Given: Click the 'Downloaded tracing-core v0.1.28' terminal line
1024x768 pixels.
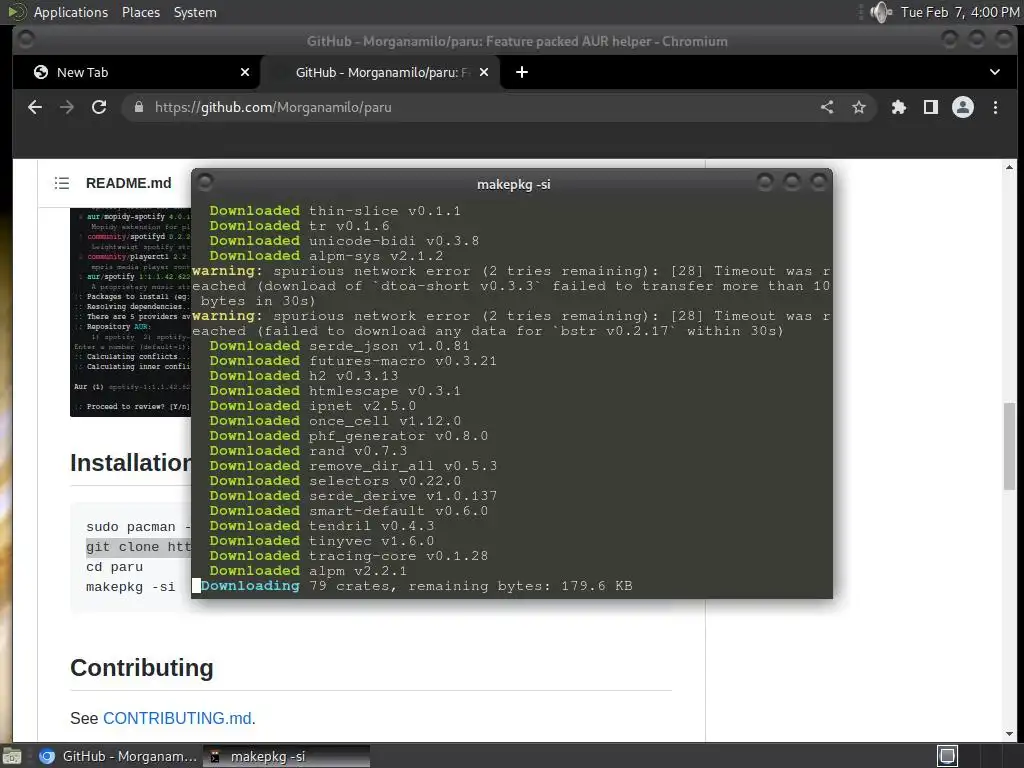Looking at the screenshot, I should pyautogui.click(x=349, y=556).
